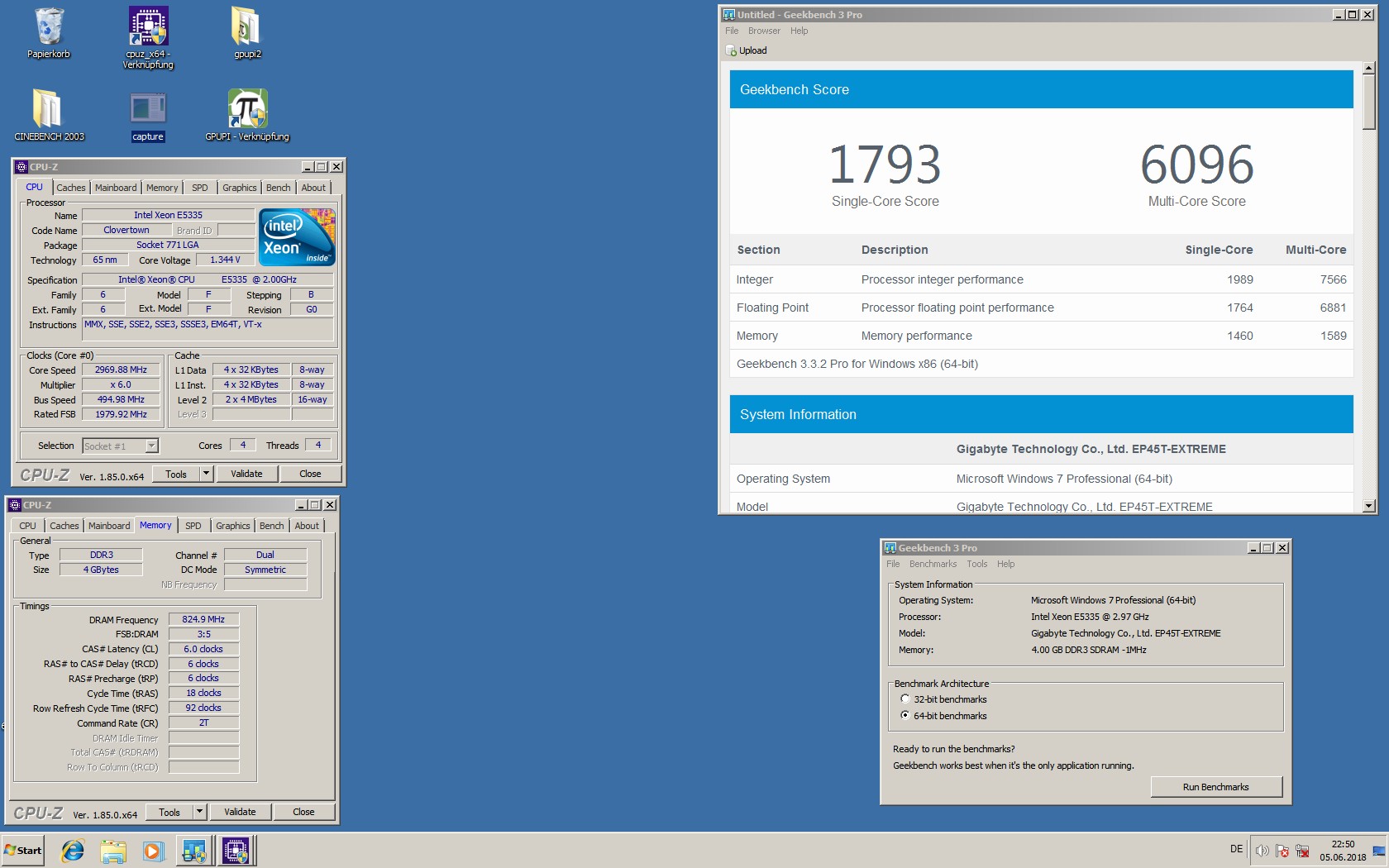Open Help menu in Geekbench results window

coord(799,31)
